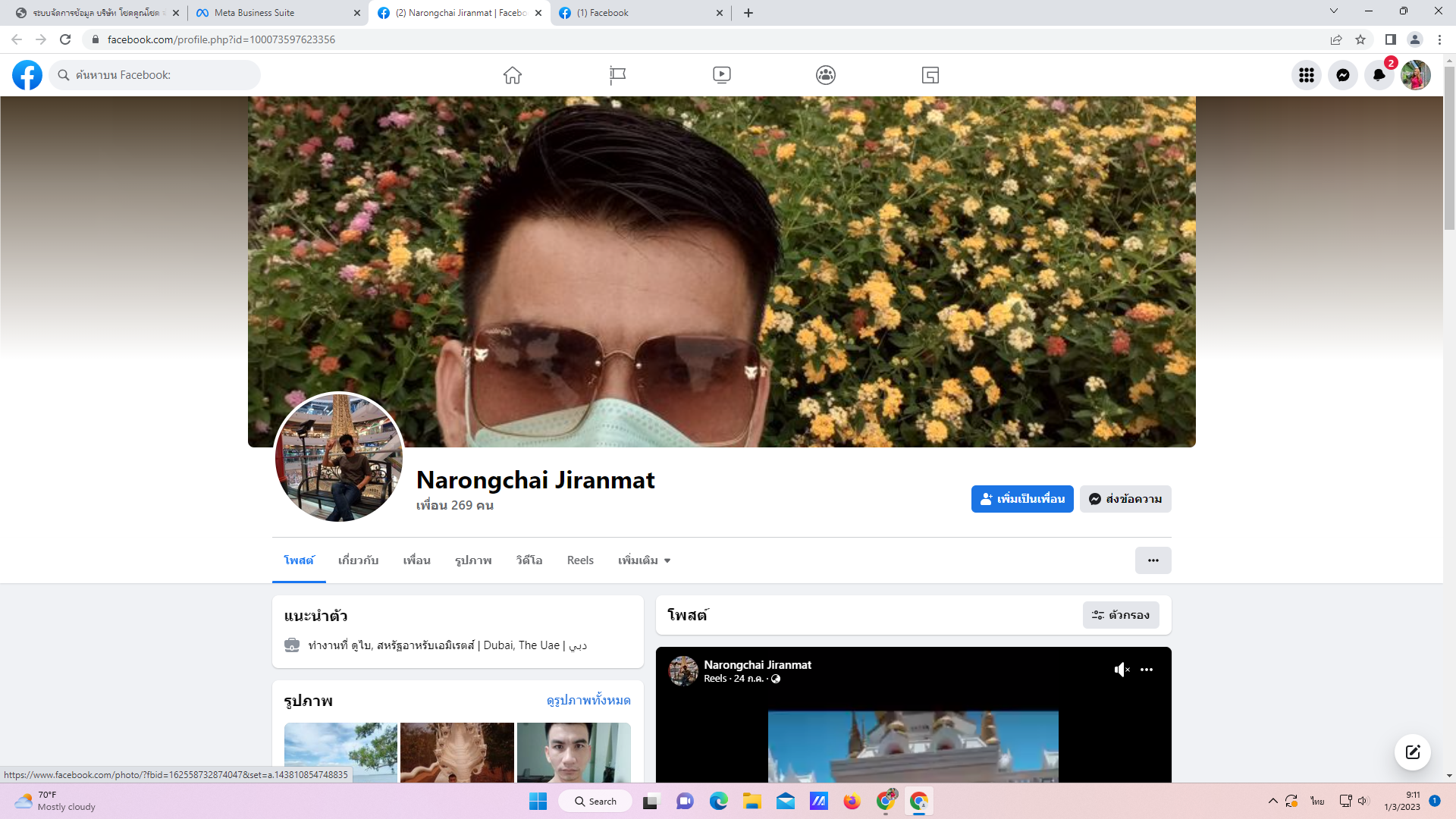The image size is (1456, 819).
Task: Click the ดูรูปภาพทั้งหมด link
Action: pos(588,700)
